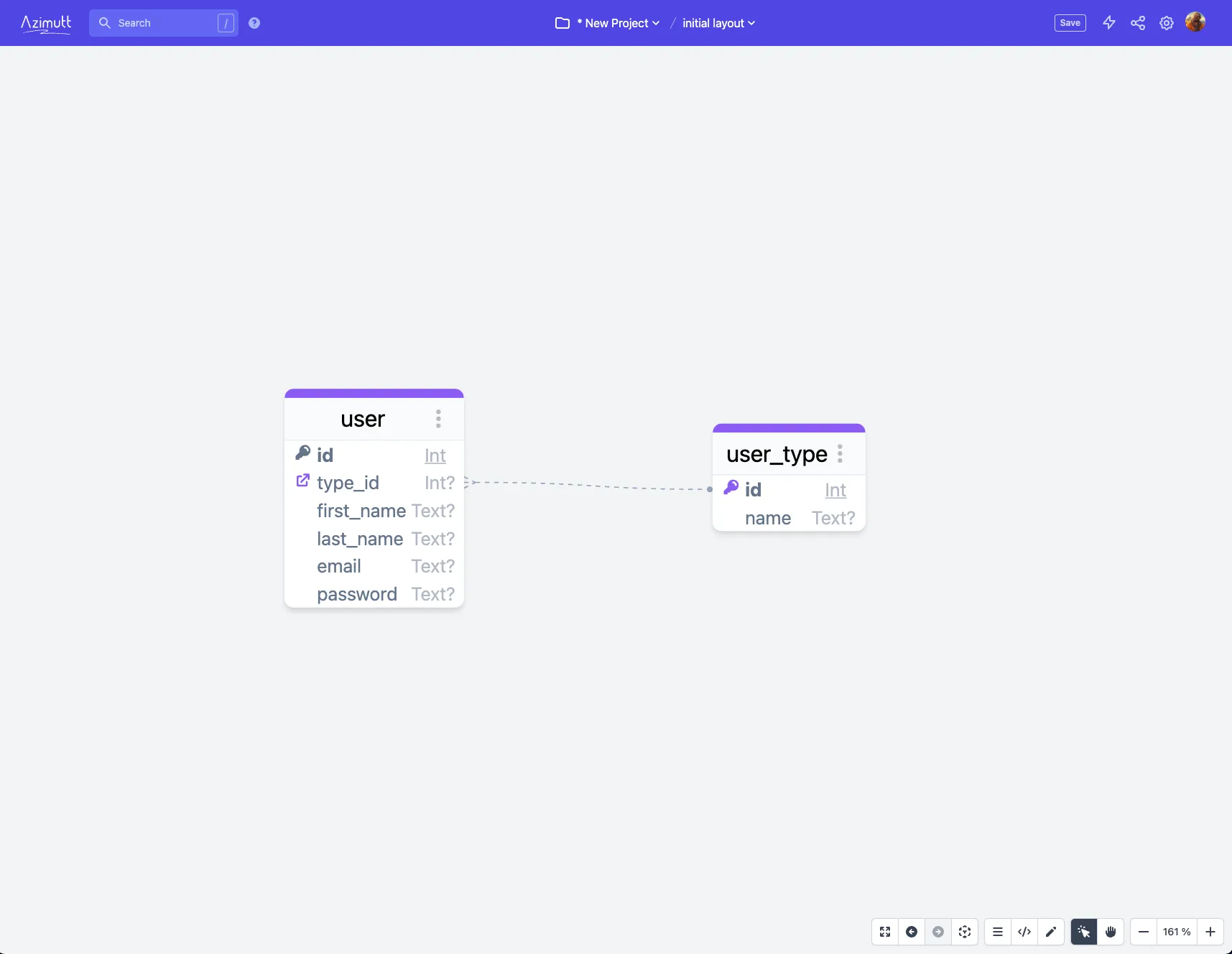Click the Save button

pos(1070,23)
